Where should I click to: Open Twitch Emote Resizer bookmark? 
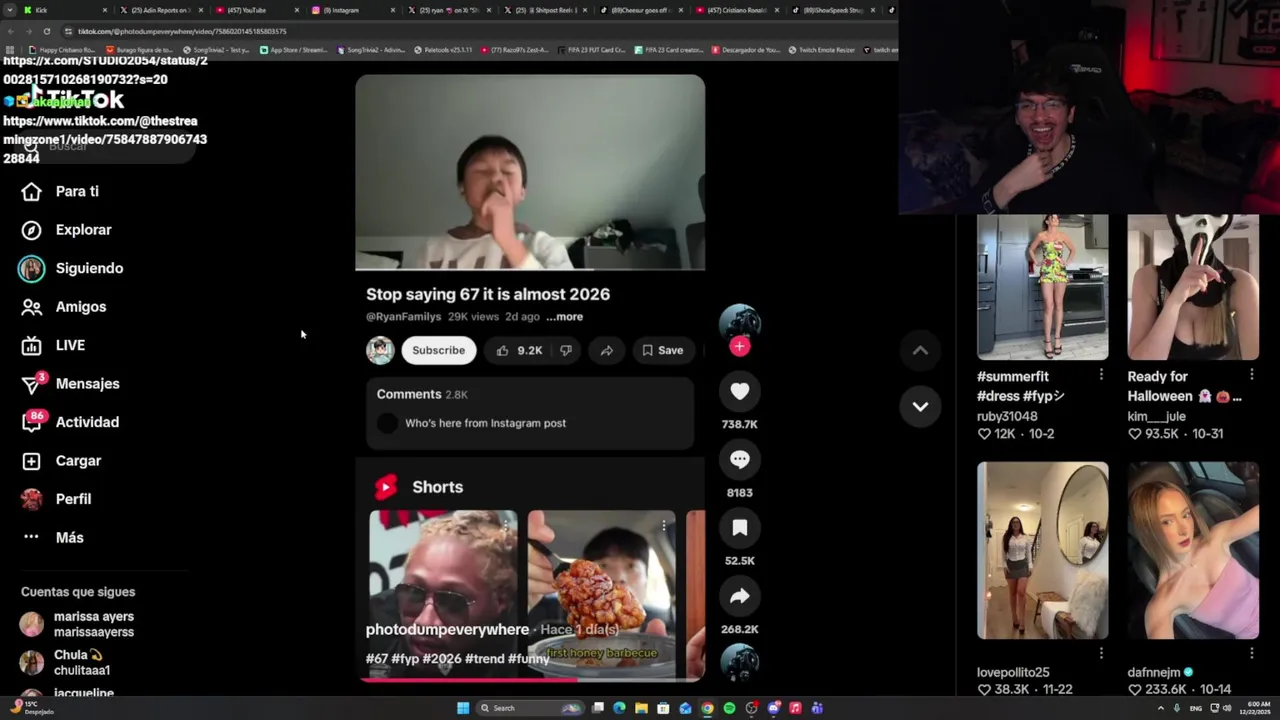pyautogui.click(x=821, y=49)
